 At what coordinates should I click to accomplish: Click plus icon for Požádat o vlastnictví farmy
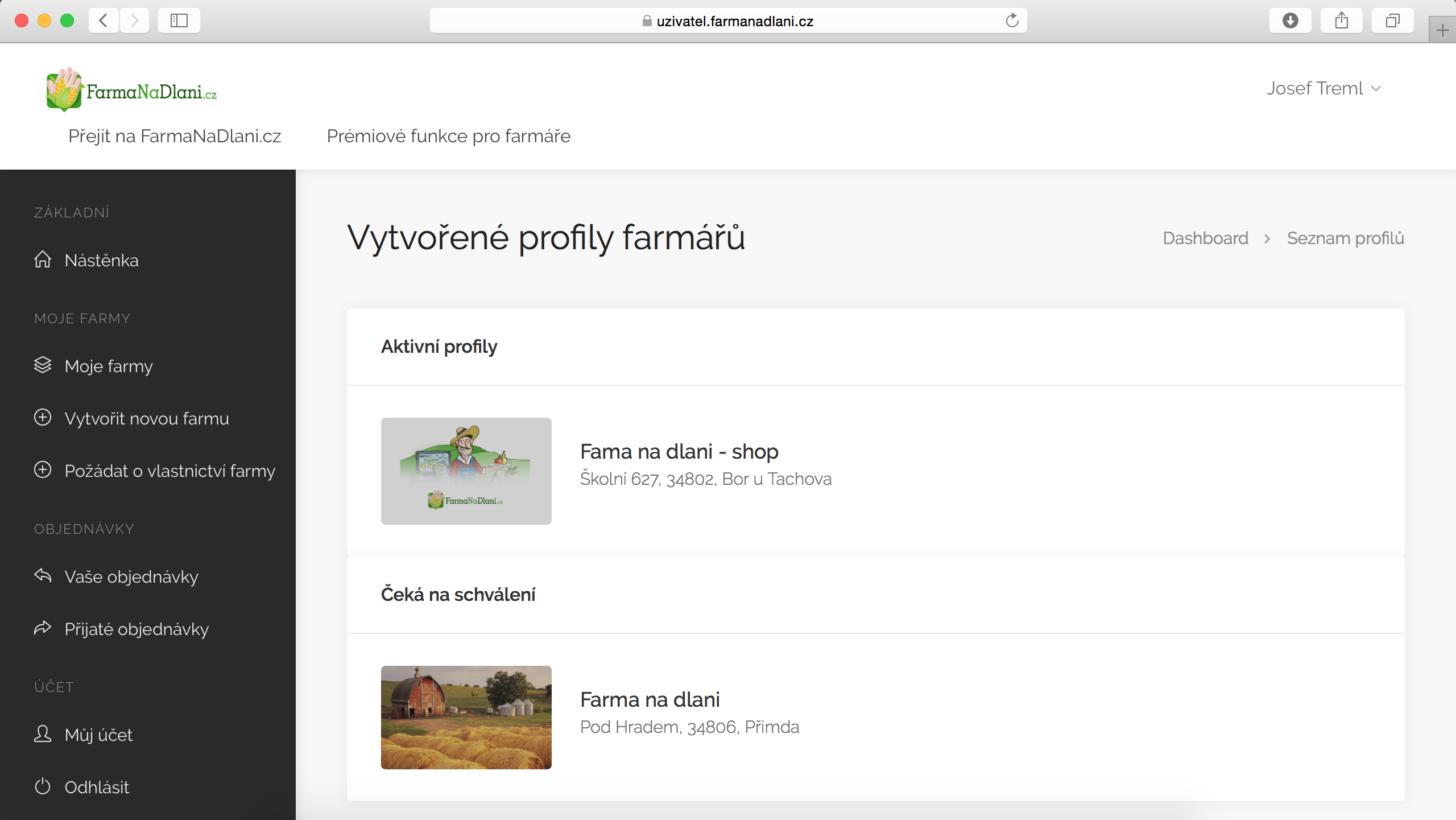[x=43, y=470]
